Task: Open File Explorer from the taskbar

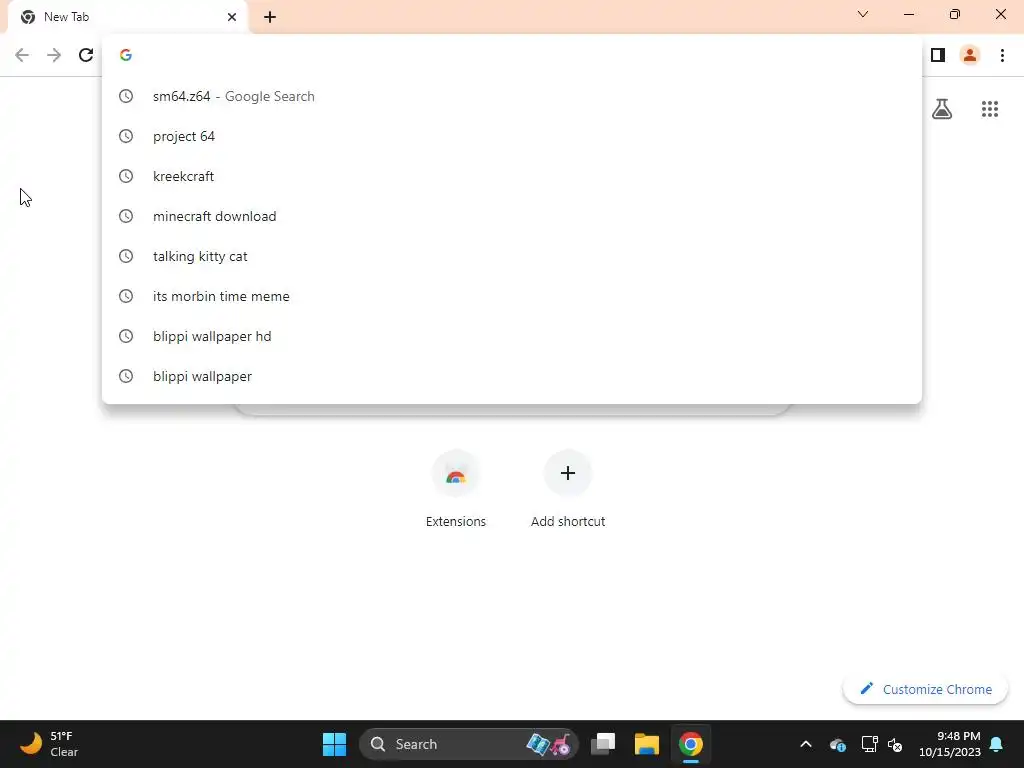Action: pyautogui.click(x=647, y=744)
